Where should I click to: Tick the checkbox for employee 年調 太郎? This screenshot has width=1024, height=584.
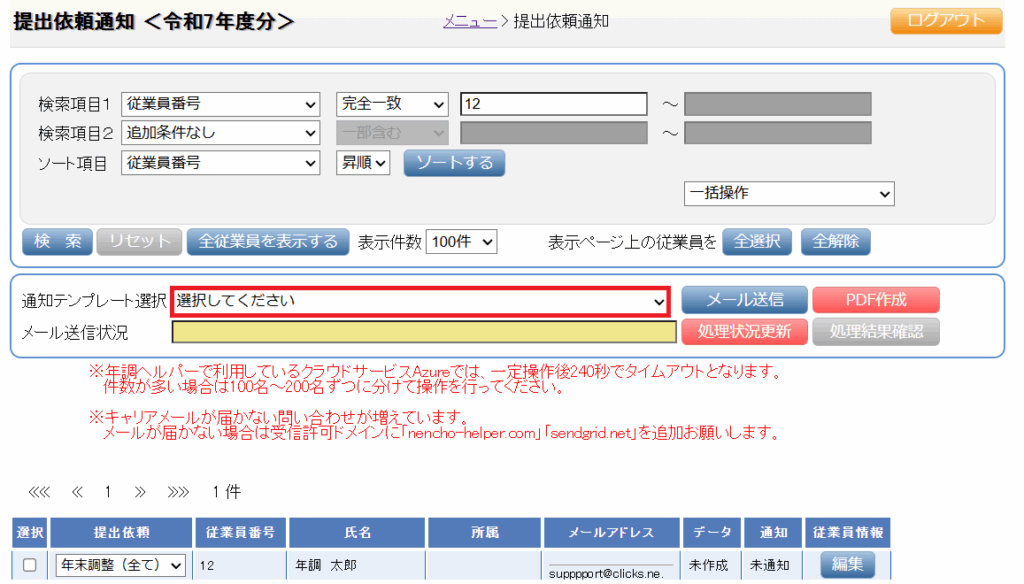[29, 565]
